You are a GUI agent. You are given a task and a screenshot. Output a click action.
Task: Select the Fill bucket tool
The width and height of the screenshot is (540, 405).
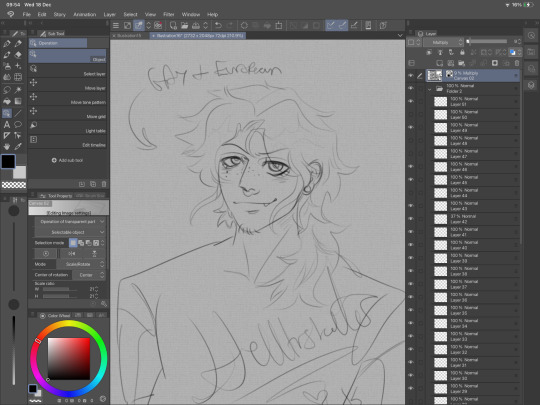click(x=7, y=101)
